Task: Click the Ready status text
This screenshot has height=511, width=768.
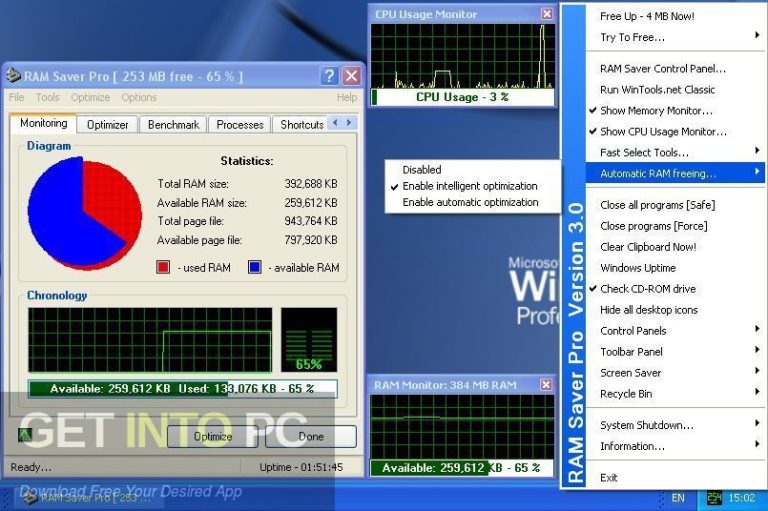Action: (30, 467)
